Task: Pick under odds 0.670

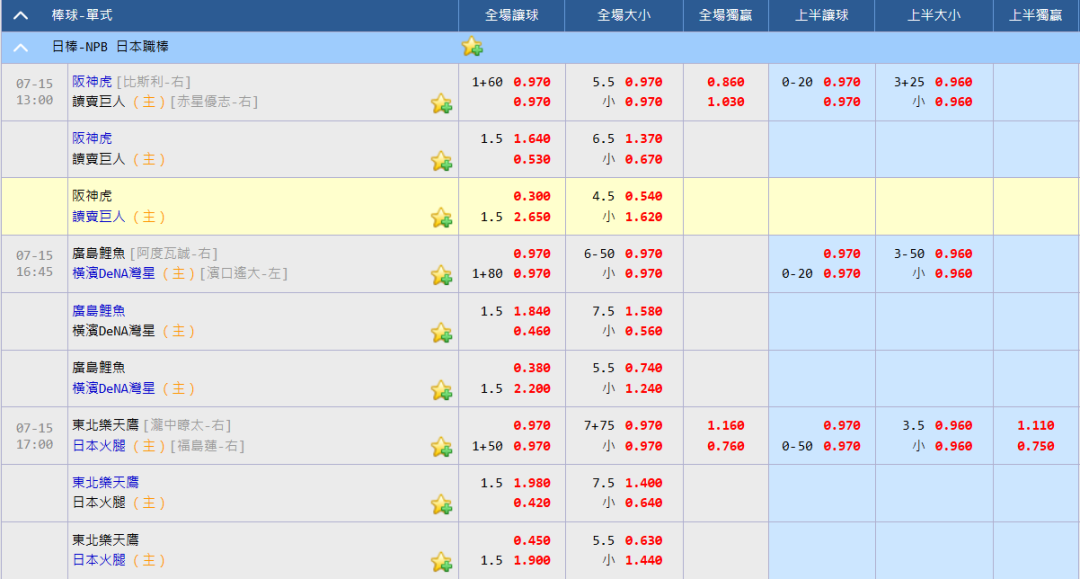Action: pos(644,159)
